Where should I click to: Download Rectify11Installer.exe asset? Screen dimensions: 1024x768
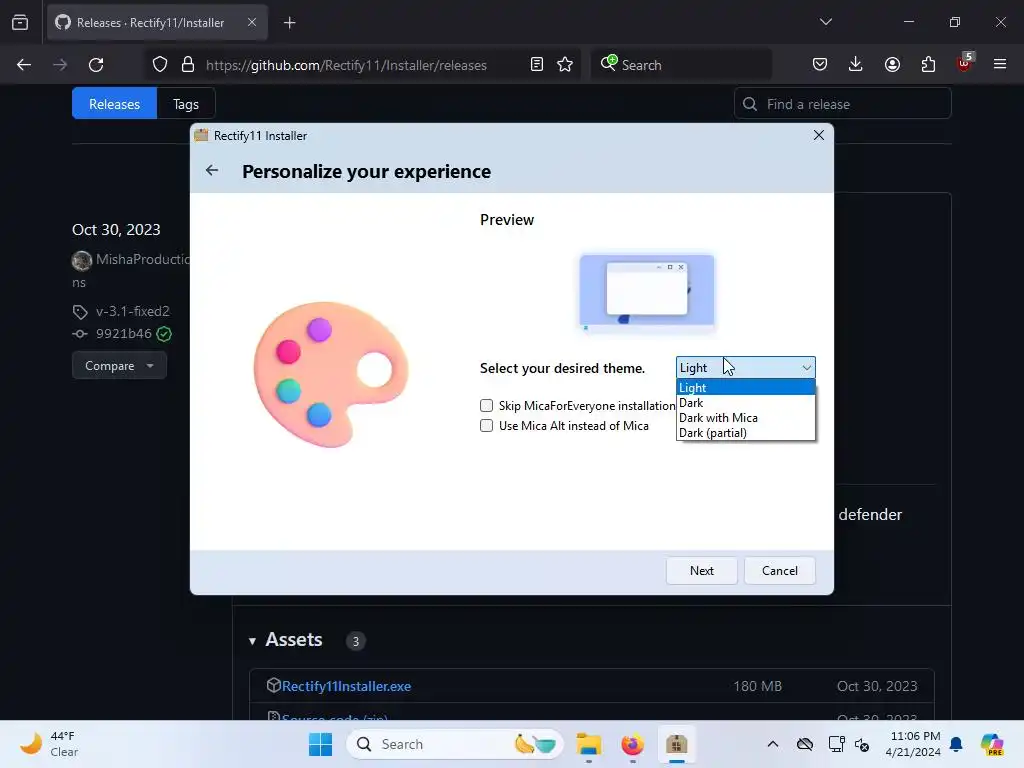coord(346,686)
